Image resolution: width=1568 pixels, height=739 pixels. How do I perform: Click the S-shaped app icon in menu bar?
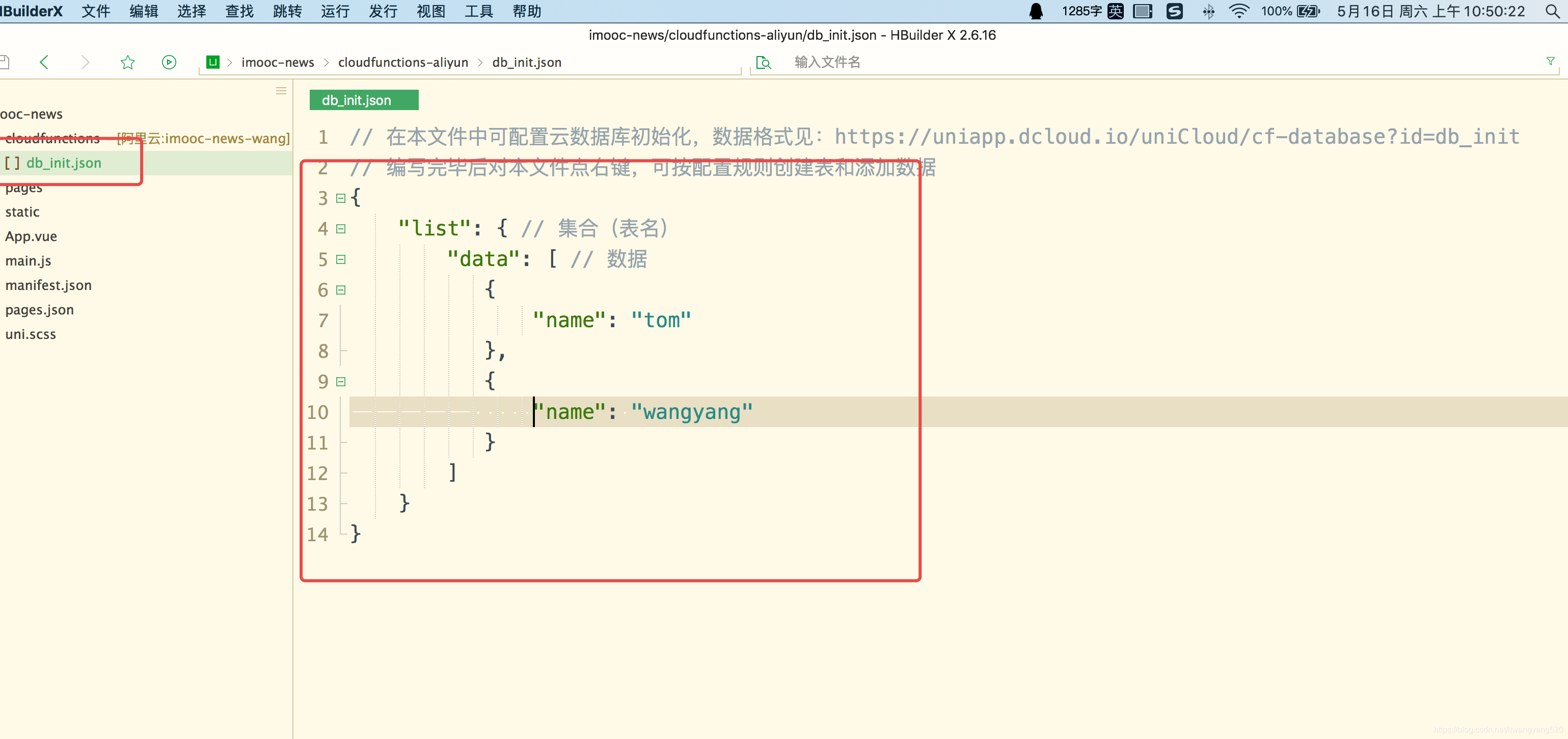[1174, 12]
